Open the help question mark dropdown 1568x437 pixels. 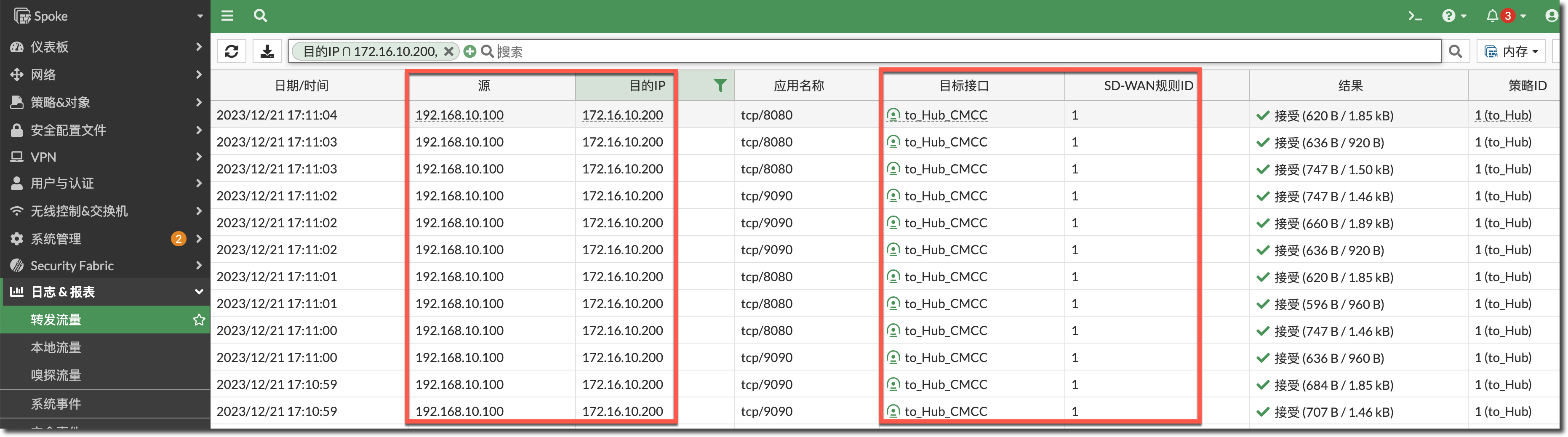tap(1453, 16)
